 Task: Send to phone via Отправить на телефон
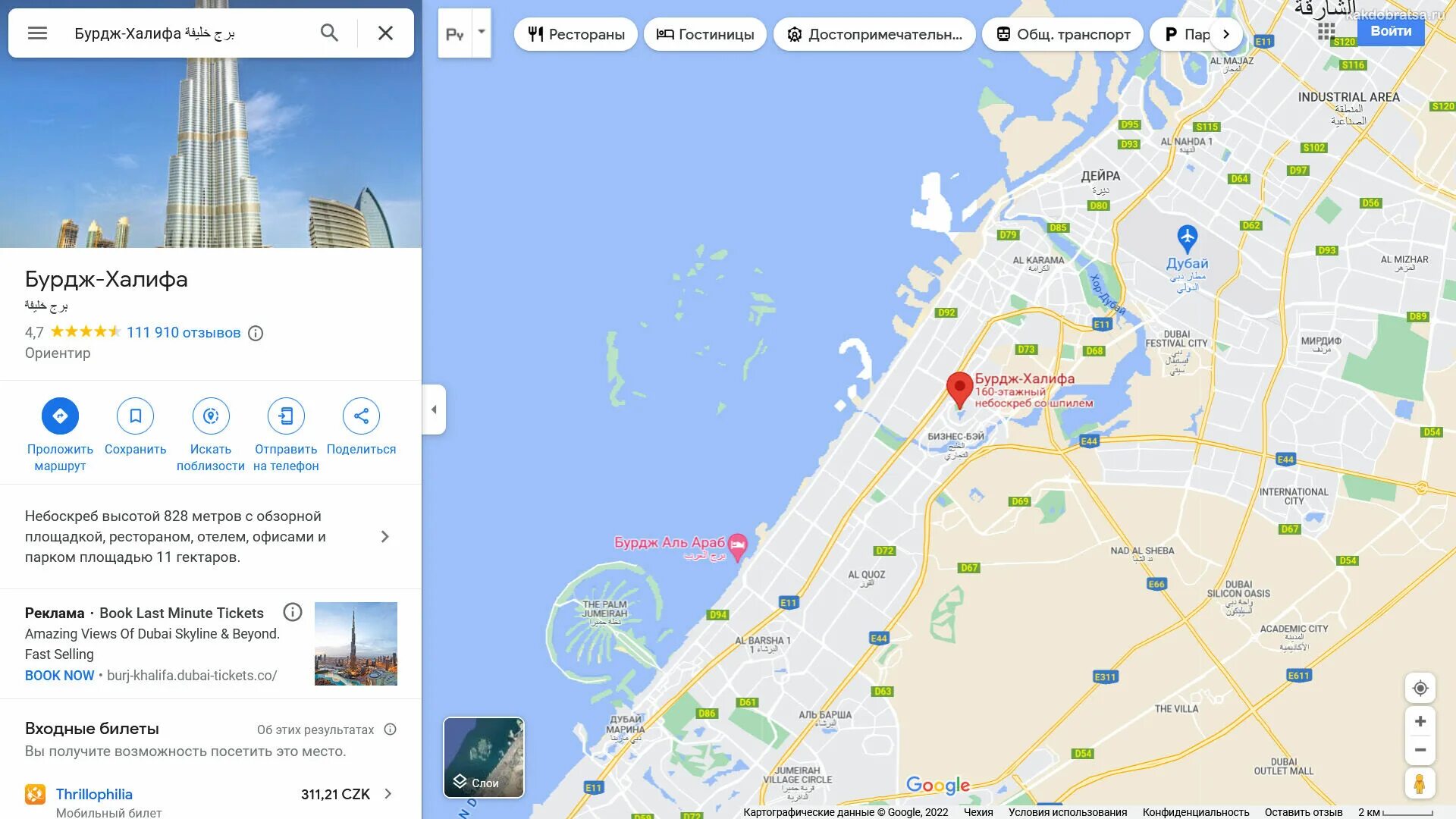coord(286,416)
